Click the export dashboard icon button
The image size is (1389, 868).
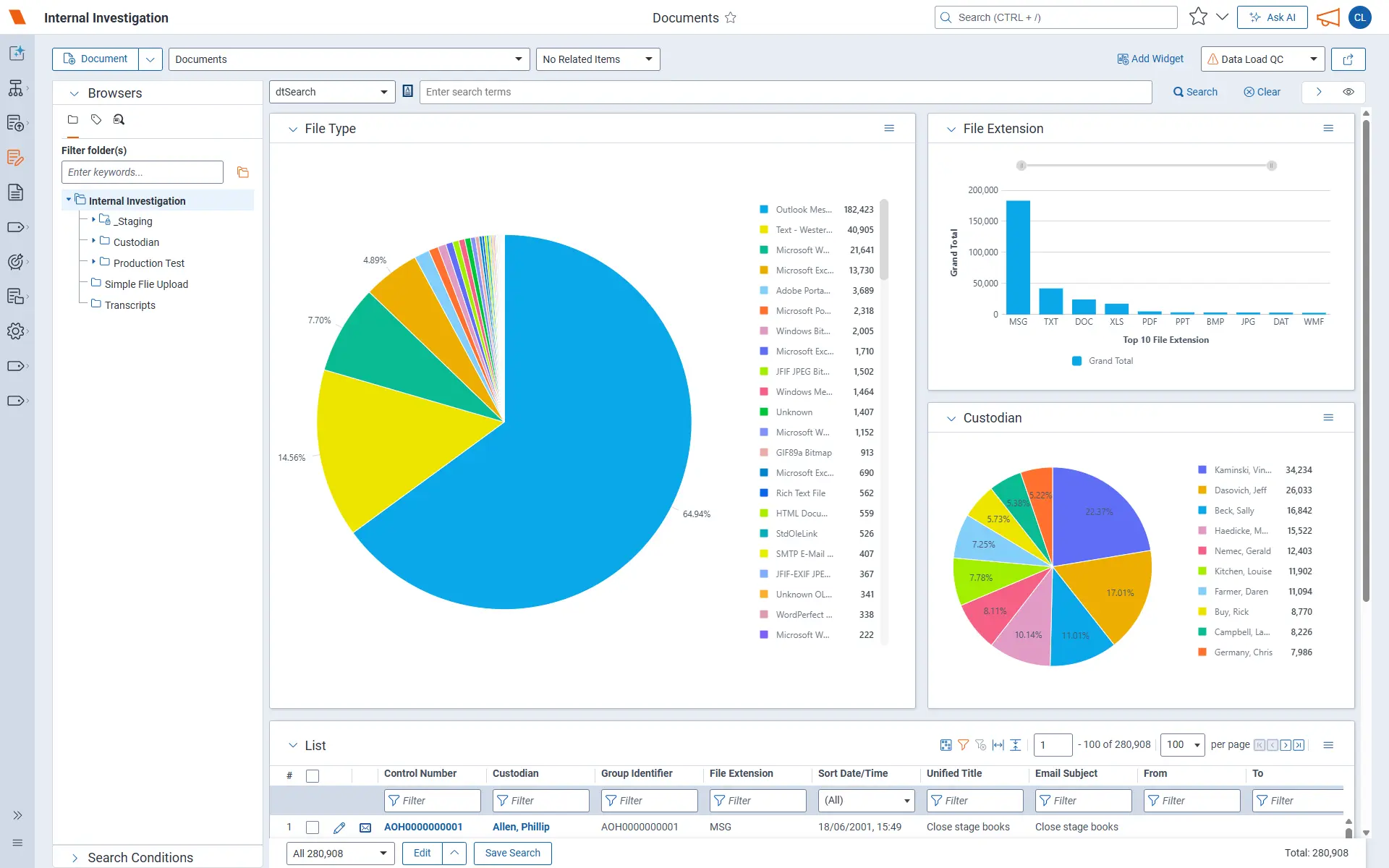(x=1348, y=59)
